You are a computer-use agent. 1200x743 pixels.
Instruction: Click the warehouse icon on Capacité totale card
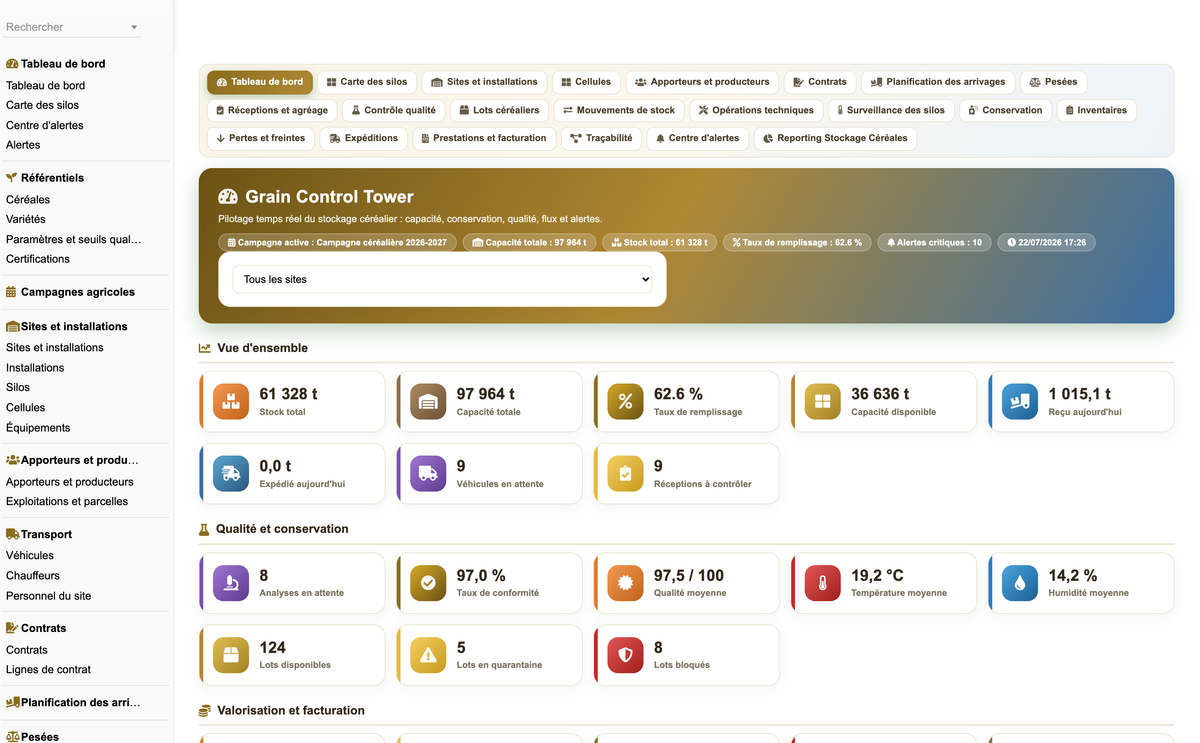(x=428, y=402)
